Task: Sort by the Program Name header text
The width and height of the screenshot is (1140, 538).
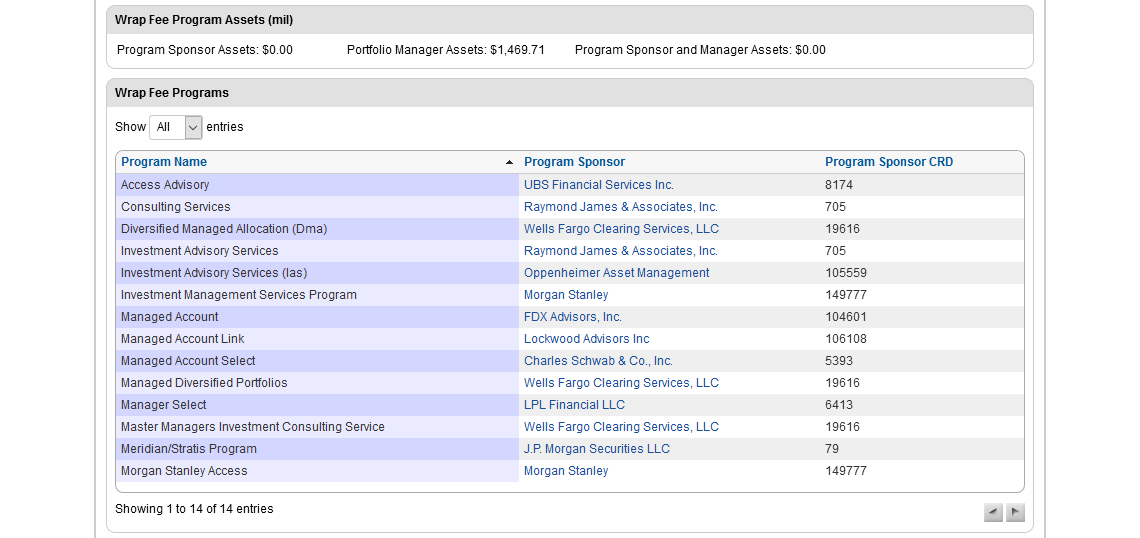Action: (x=164, y=162)
